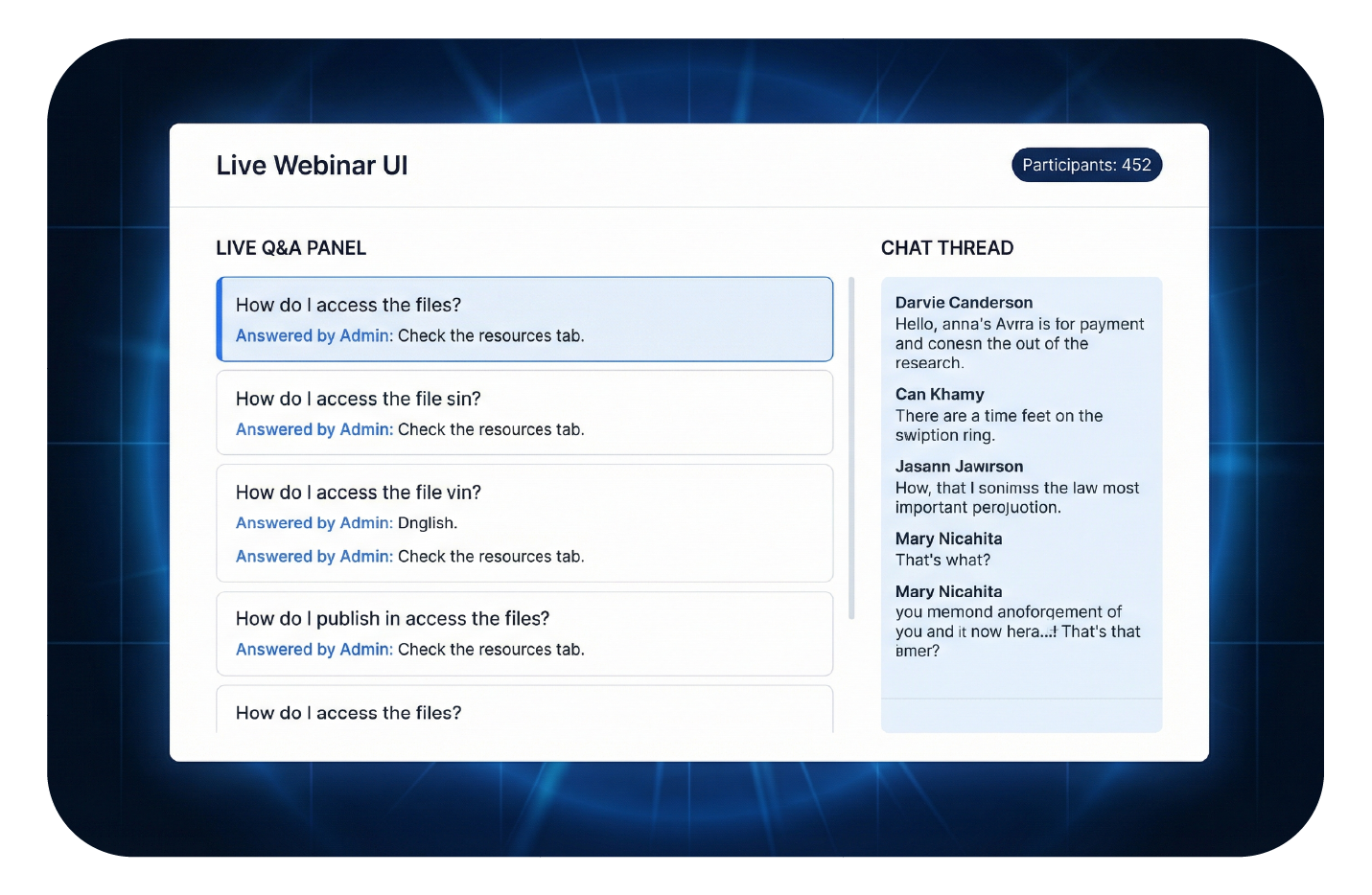Click "Check the resources tab." under "file sin?" question
This screenshot has height=895, width=1372.
491,429
